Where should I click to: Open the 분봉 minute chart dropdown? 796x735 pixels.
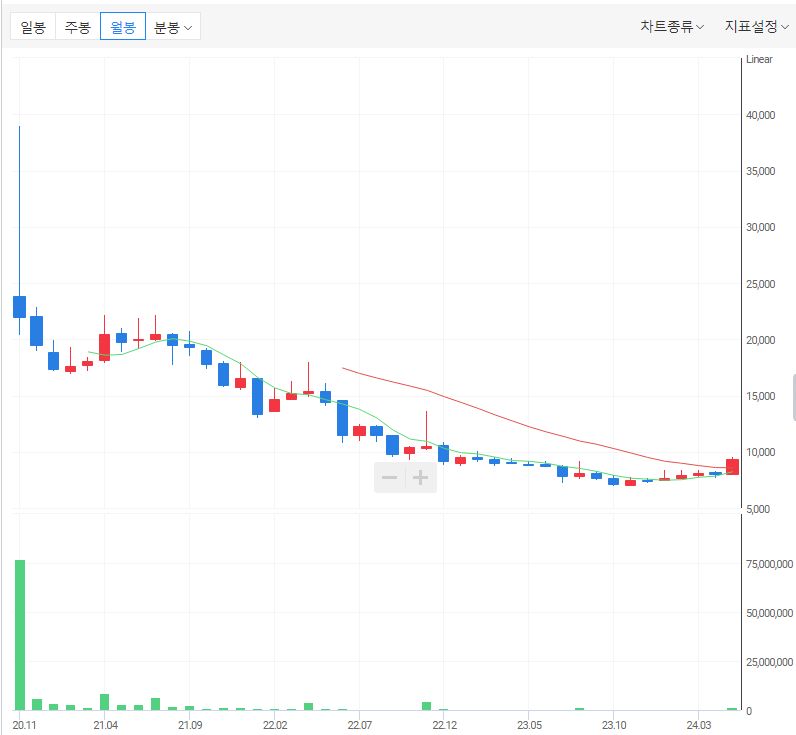pos(173,26)
